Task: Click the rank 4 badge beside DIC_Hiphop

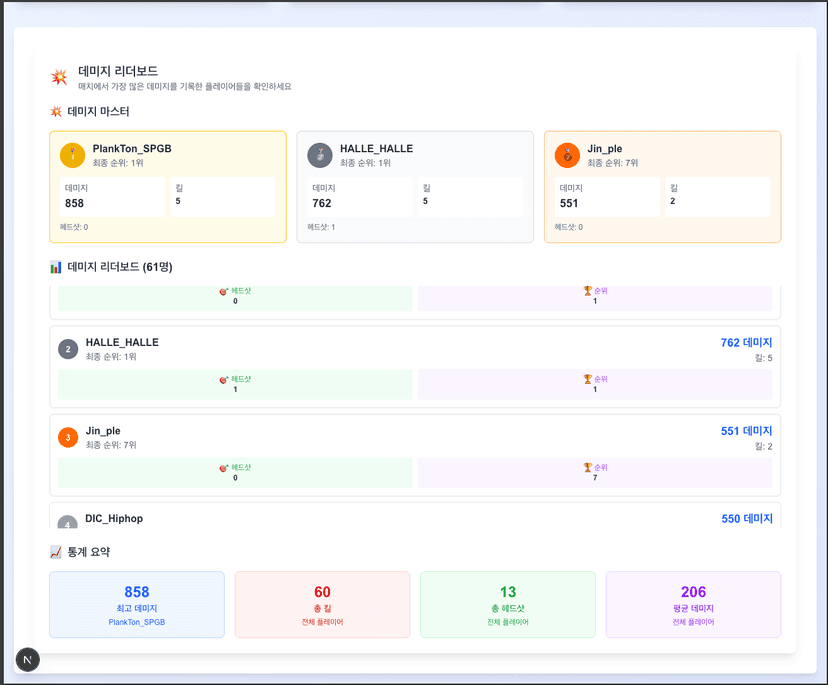Action: (68, 523)
